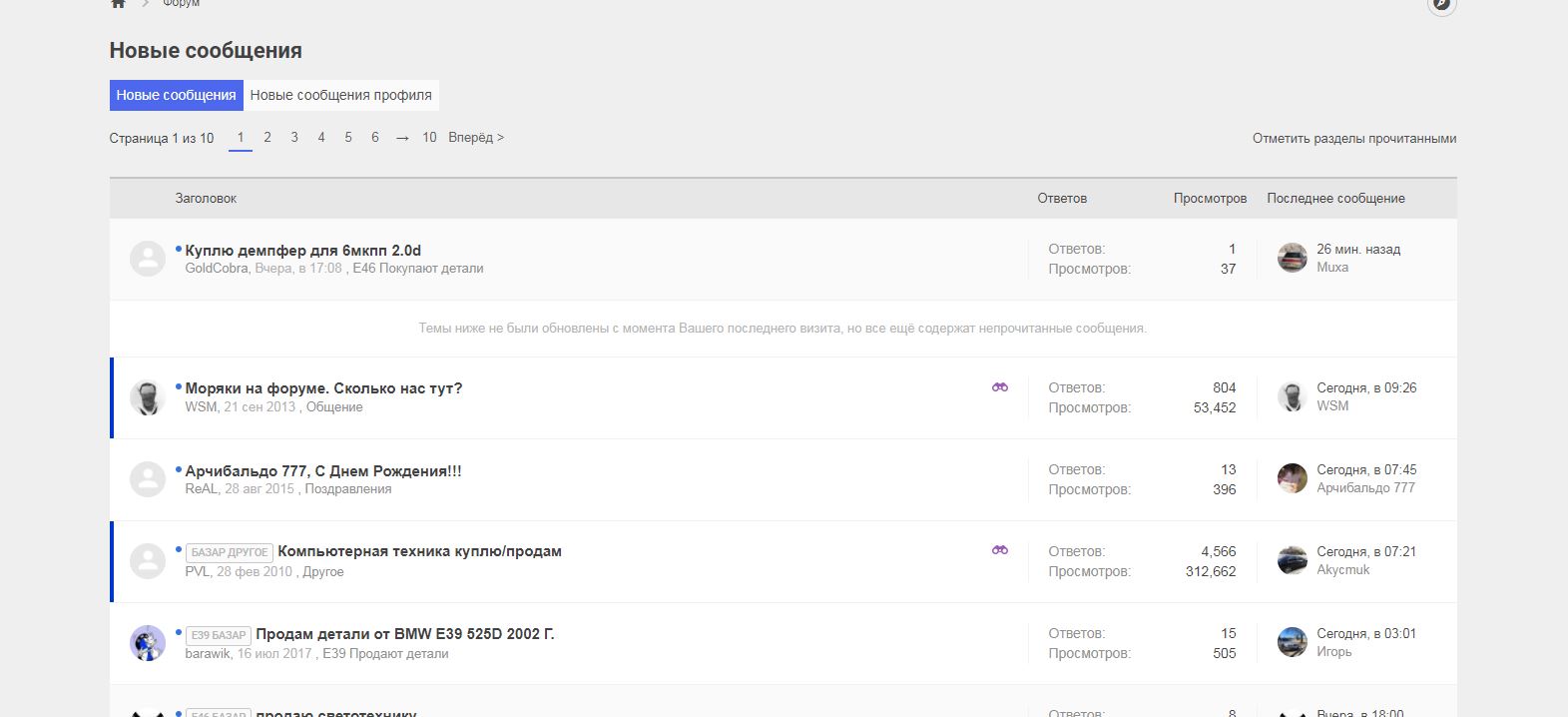This screenshot has height=717, width=1568.
Task: Jump to page 10 in pagination
Action: (x=429, y=138)
